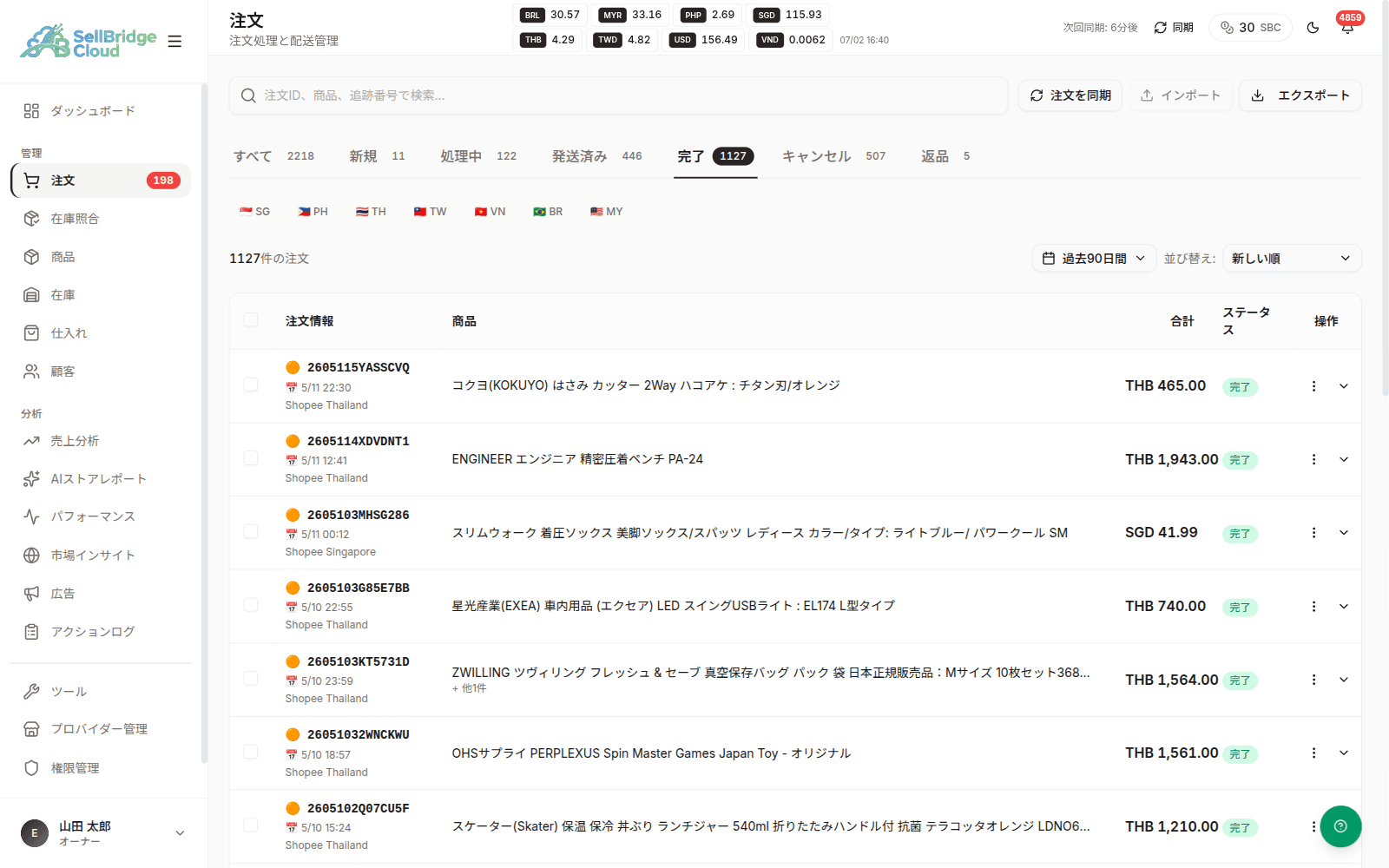1389x868 pixels.
Task: Click the エクスポート button
Action: click(1300, 95)
